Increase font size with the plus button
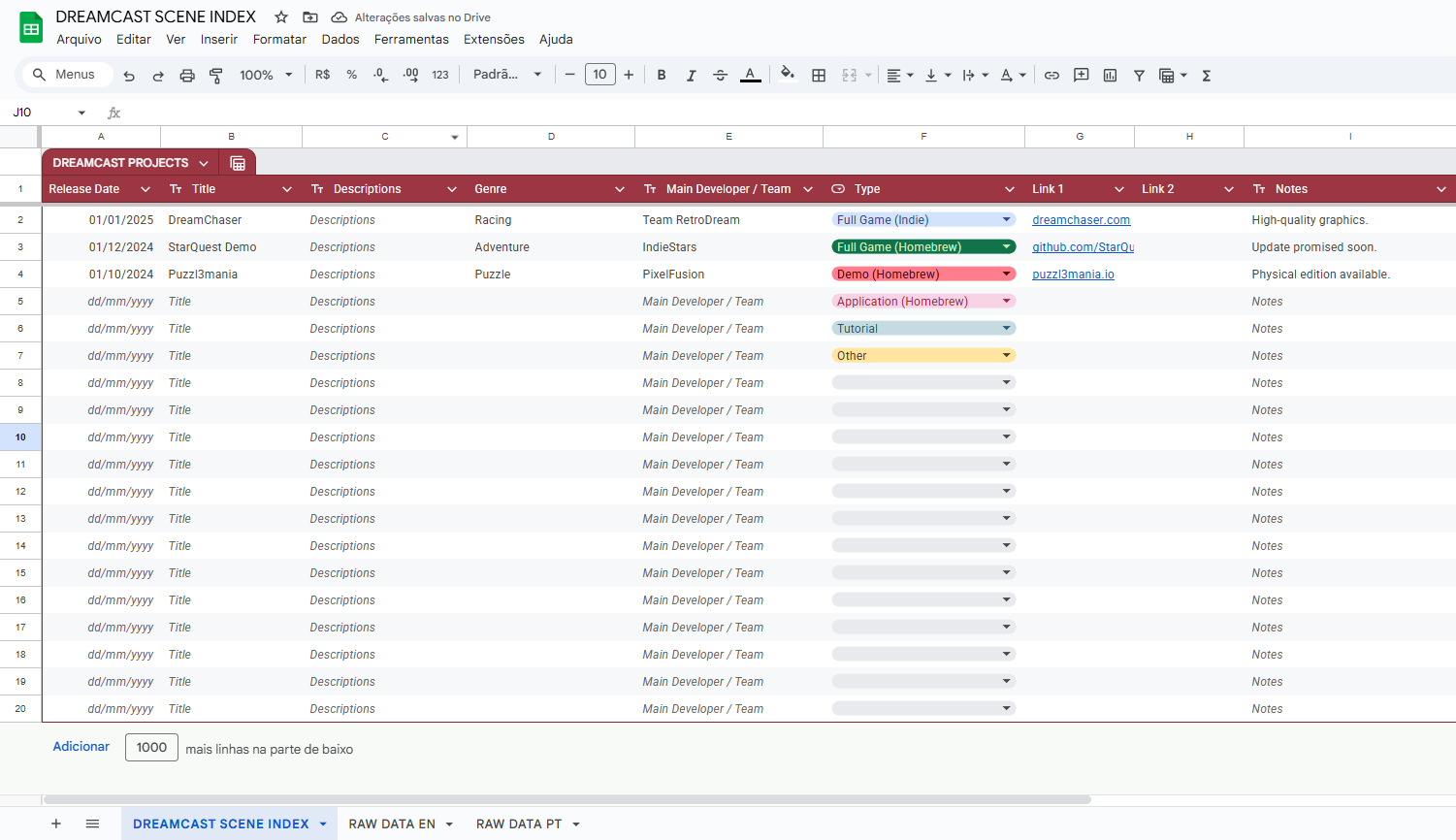Screen dimensions: 1456x840 pos(629,75)
